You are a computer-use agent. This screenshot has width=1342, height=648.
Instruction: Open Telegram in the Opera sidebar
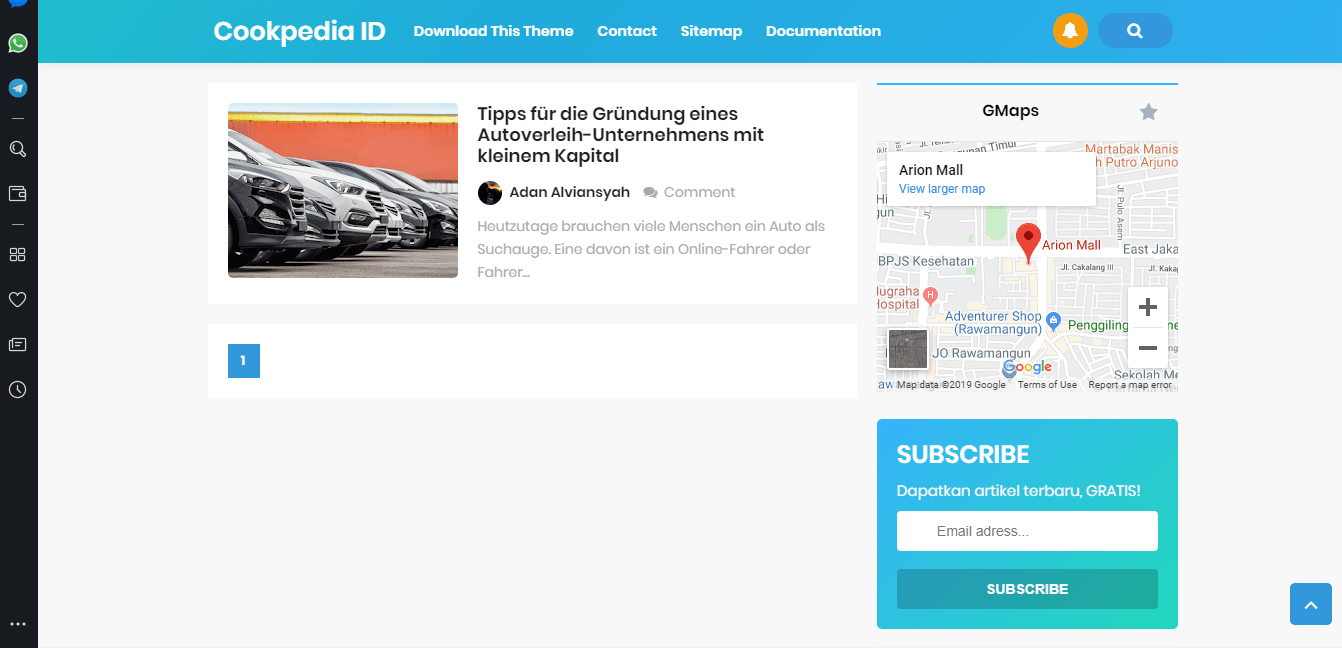[18, 88]
